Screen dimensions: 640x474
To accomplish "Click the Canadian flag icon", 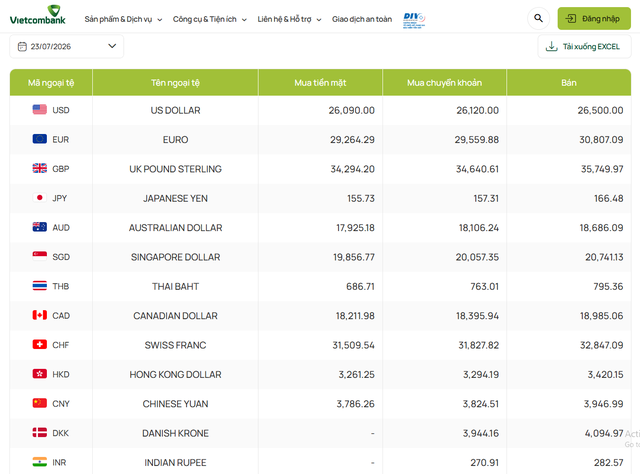I will 40,315.
